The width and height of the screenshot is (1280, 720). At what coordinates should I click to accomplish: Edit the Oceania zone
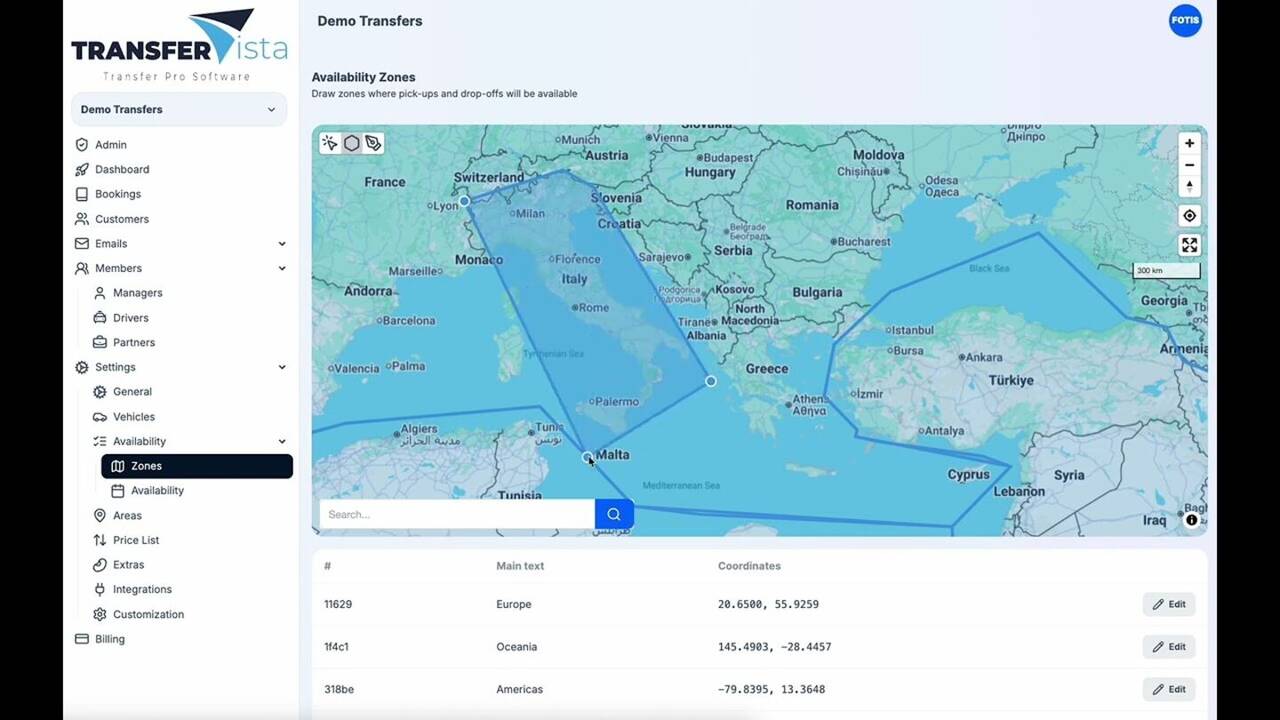[1169, 647]
